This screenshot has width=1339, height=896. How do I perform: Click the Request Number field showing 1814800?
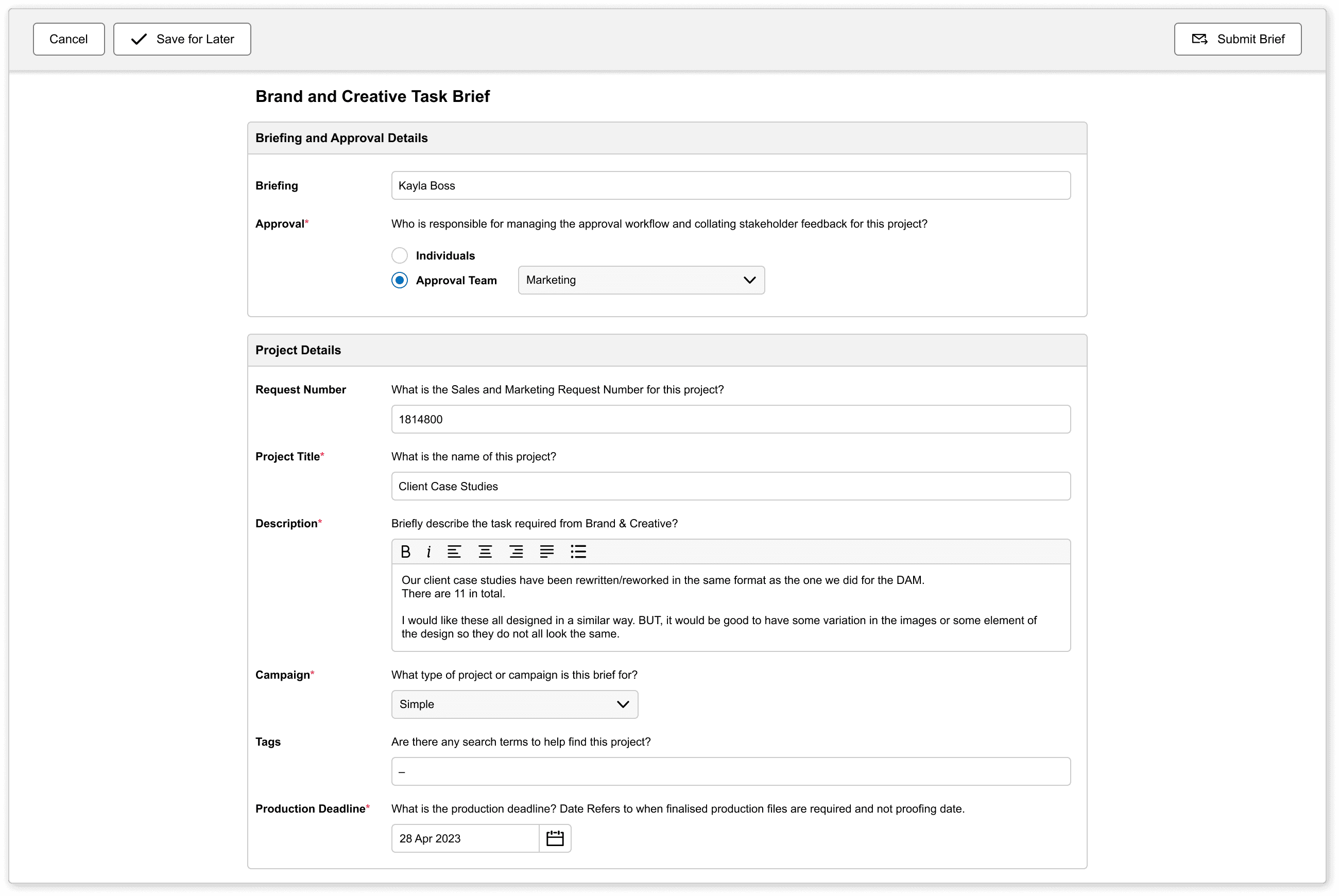click(730, 419)
